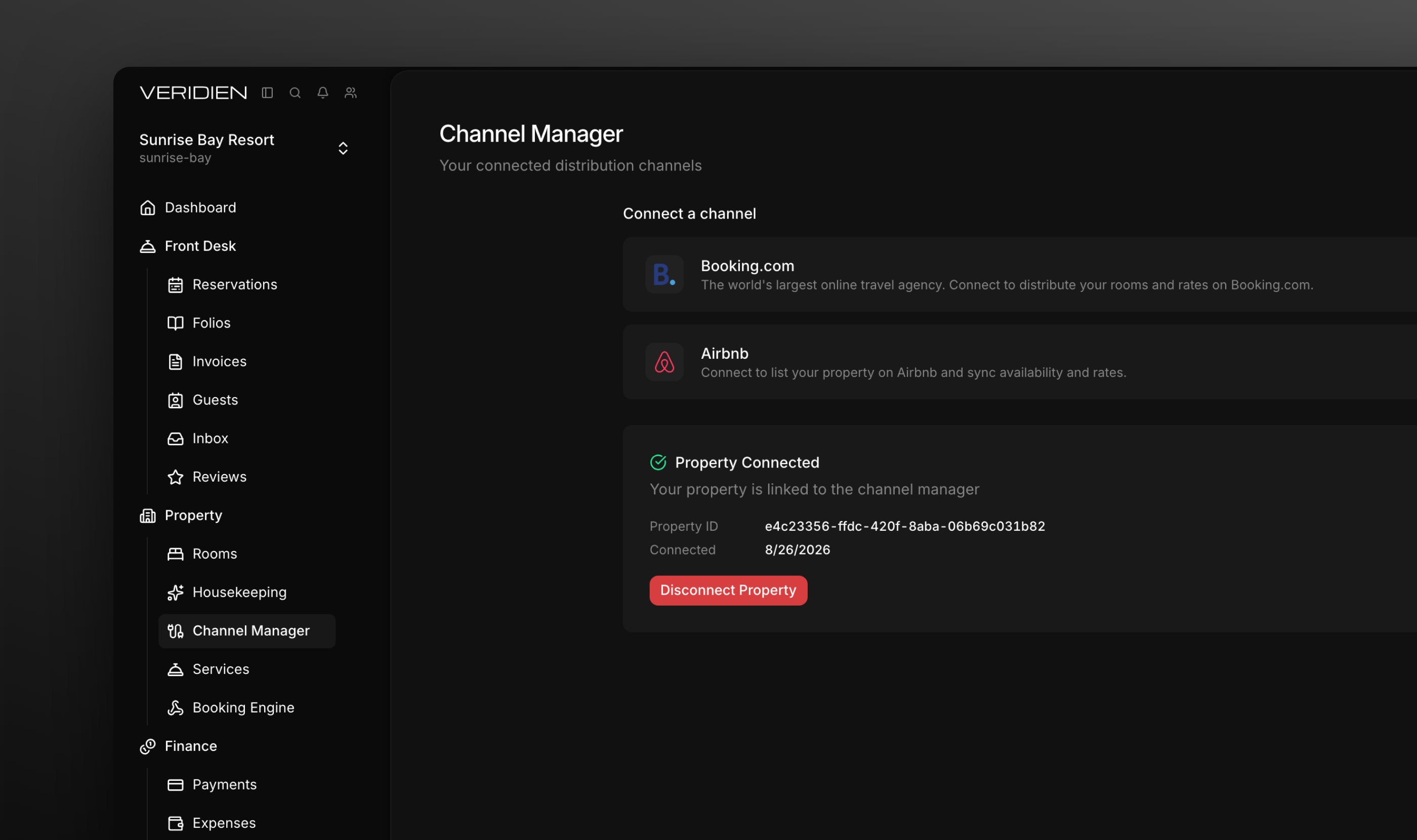The height and width of the screenshot is (840, 1417).
Task: Click the Folios book icon
Action: click(176, 323)
